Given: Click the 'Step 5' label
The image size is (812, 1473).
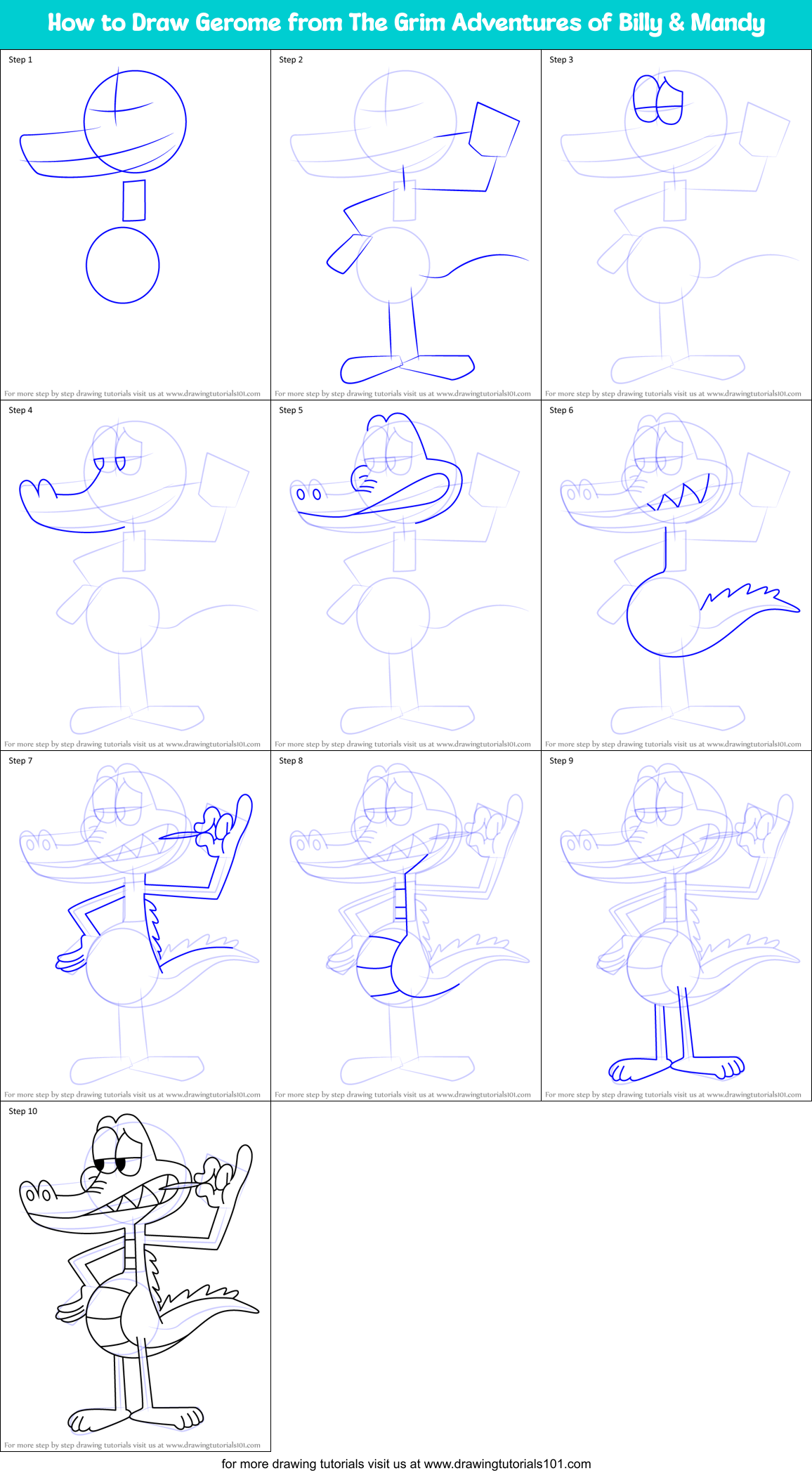Looking at the screenshot, I should 291,410.
